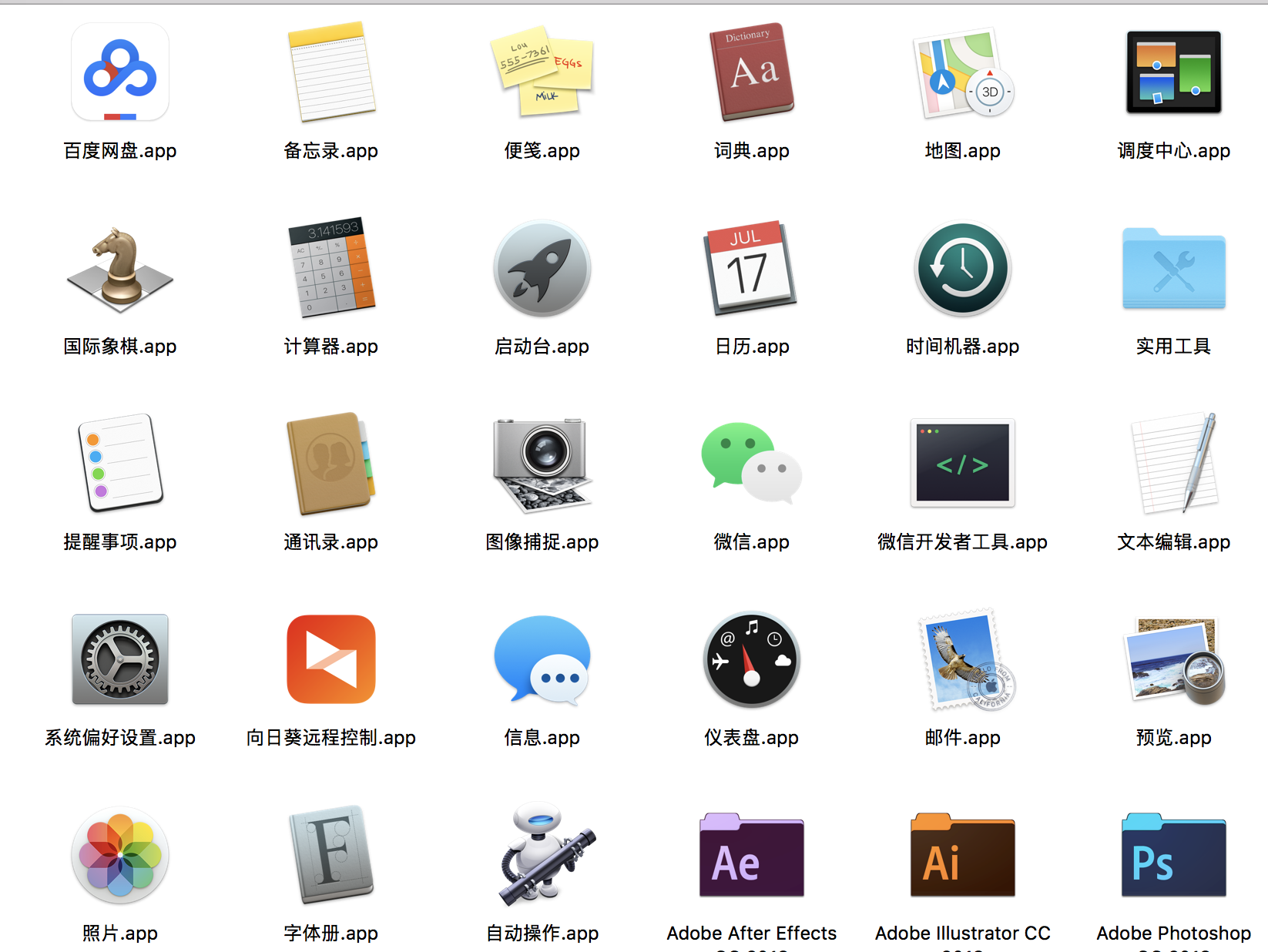Open the 百度网盘 app
The width and height of the screenshot is (1268, 952).
[119, 71]
